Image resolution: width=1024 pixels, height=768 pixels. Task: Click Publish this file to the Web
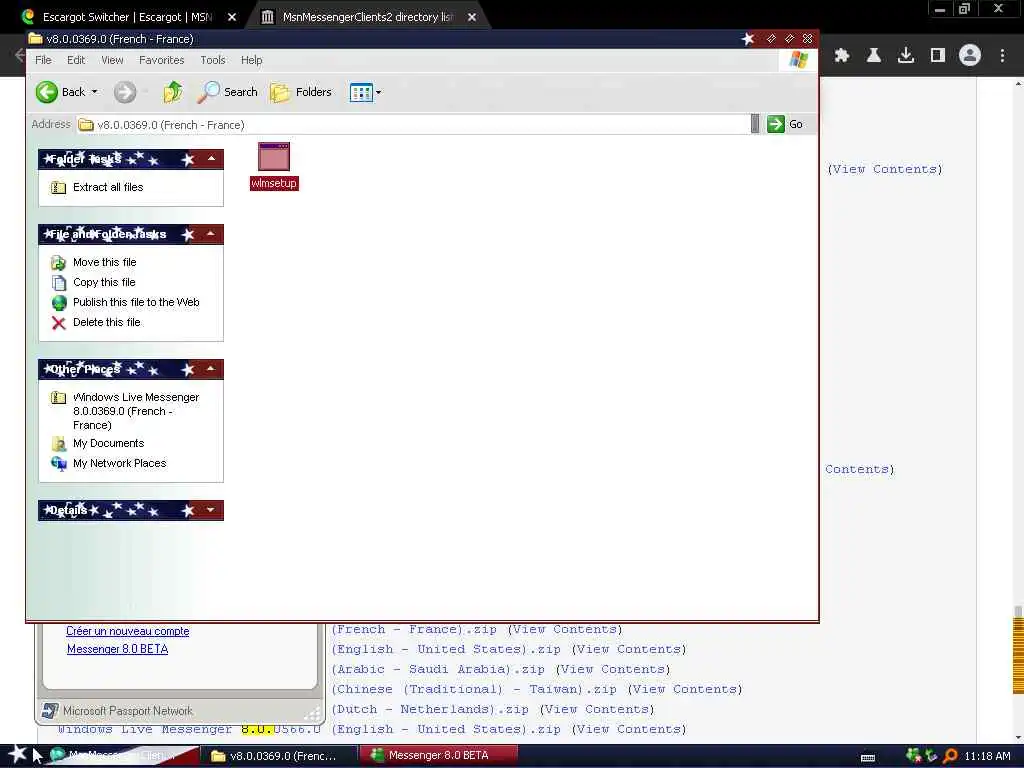point(136,302)
